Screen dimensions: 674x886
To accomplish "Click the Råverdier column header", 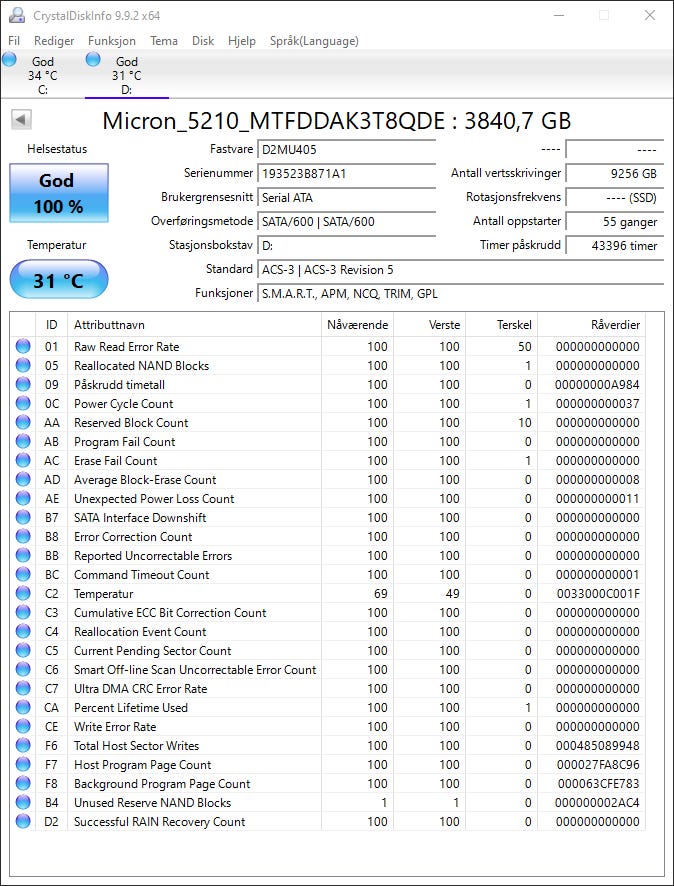I will point(592,325).
